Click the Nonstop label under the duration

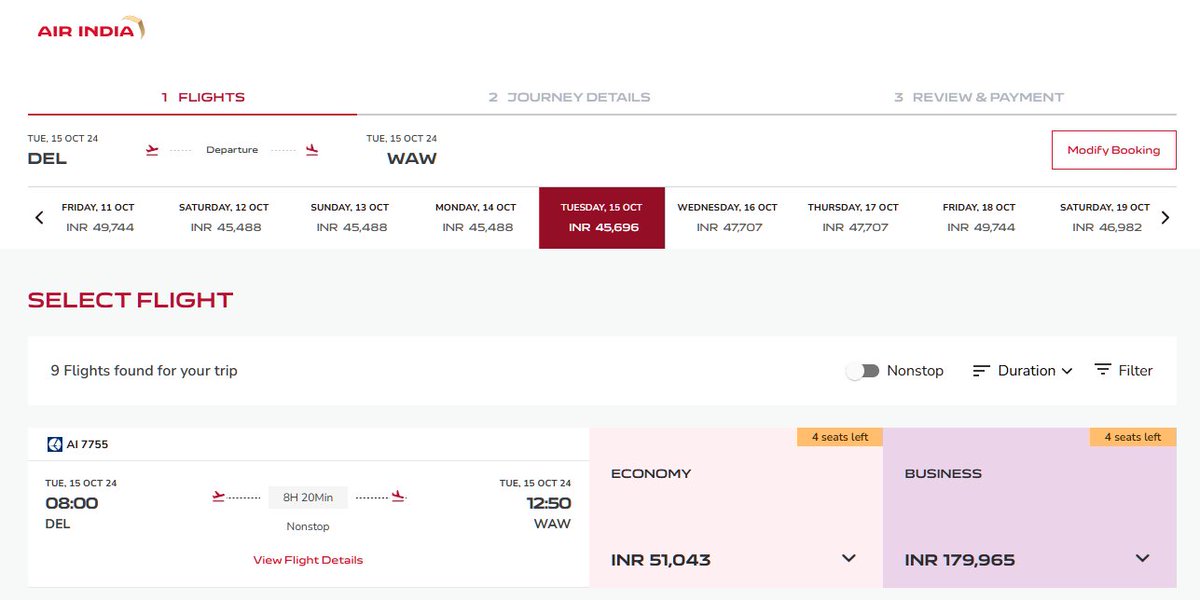pyautogui.click(x=308, y=526)
